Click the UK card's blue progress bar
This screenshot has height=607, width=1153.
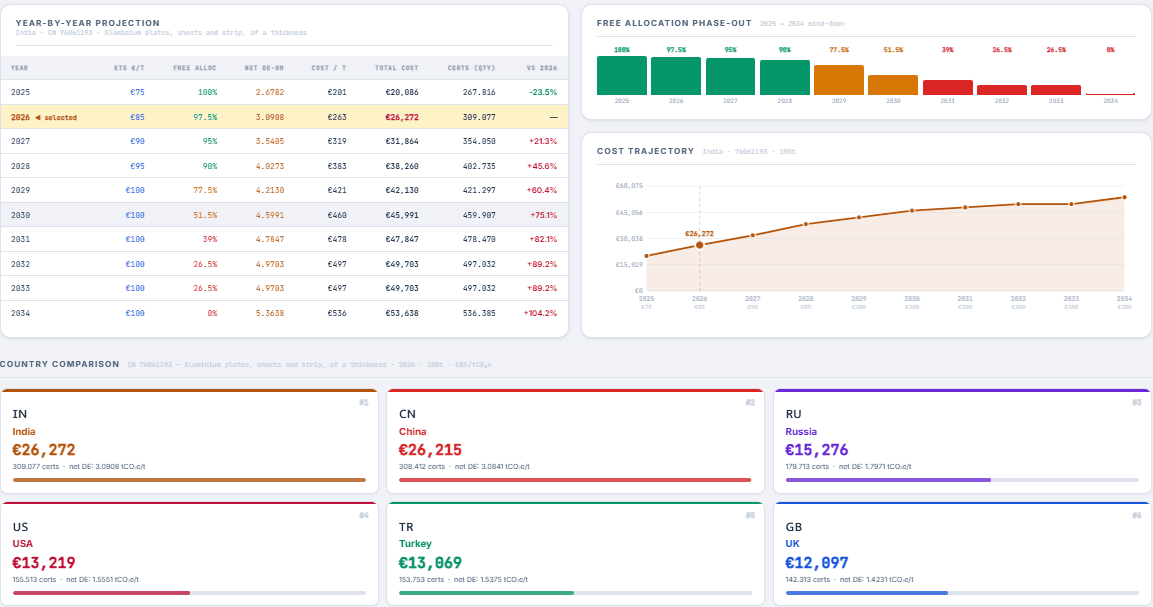tap(866, 593)
